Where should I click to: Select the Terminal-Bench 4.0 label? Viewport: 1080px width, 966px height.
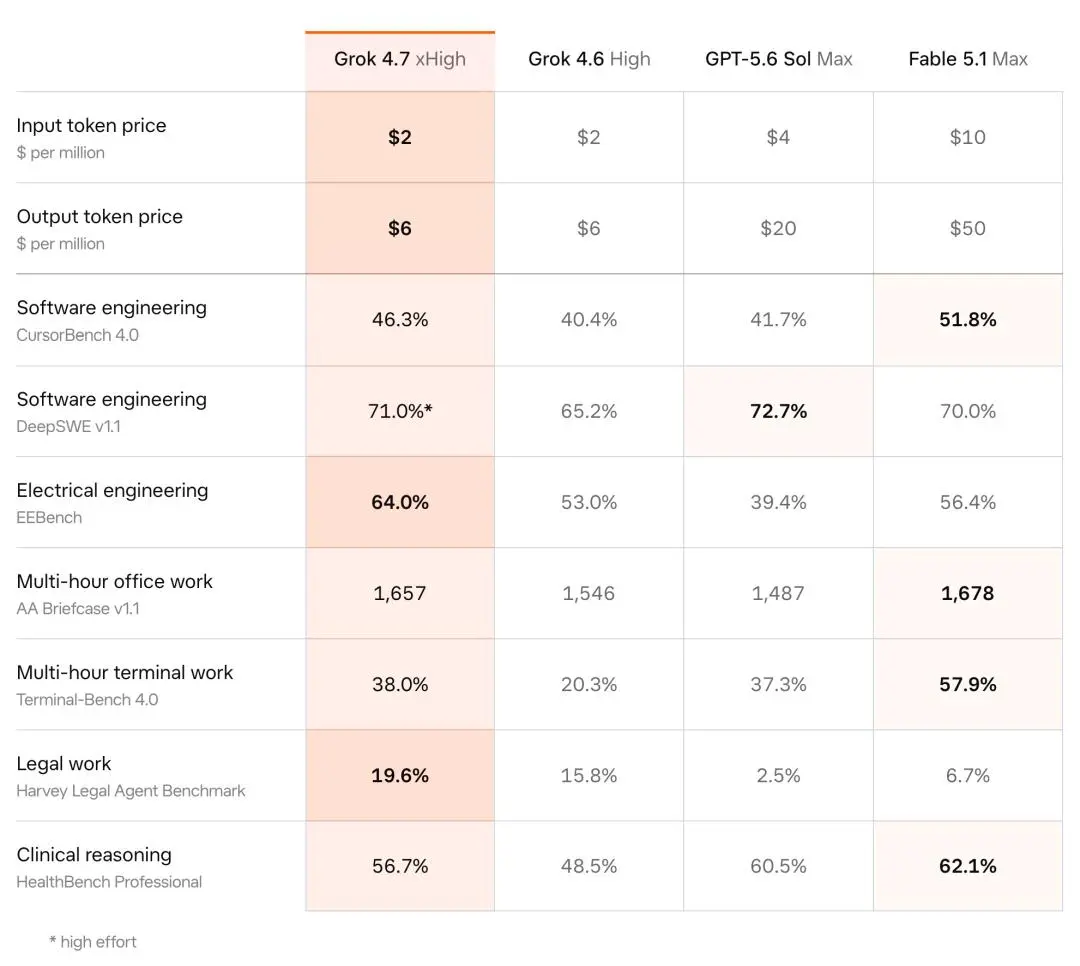point(87,699)
